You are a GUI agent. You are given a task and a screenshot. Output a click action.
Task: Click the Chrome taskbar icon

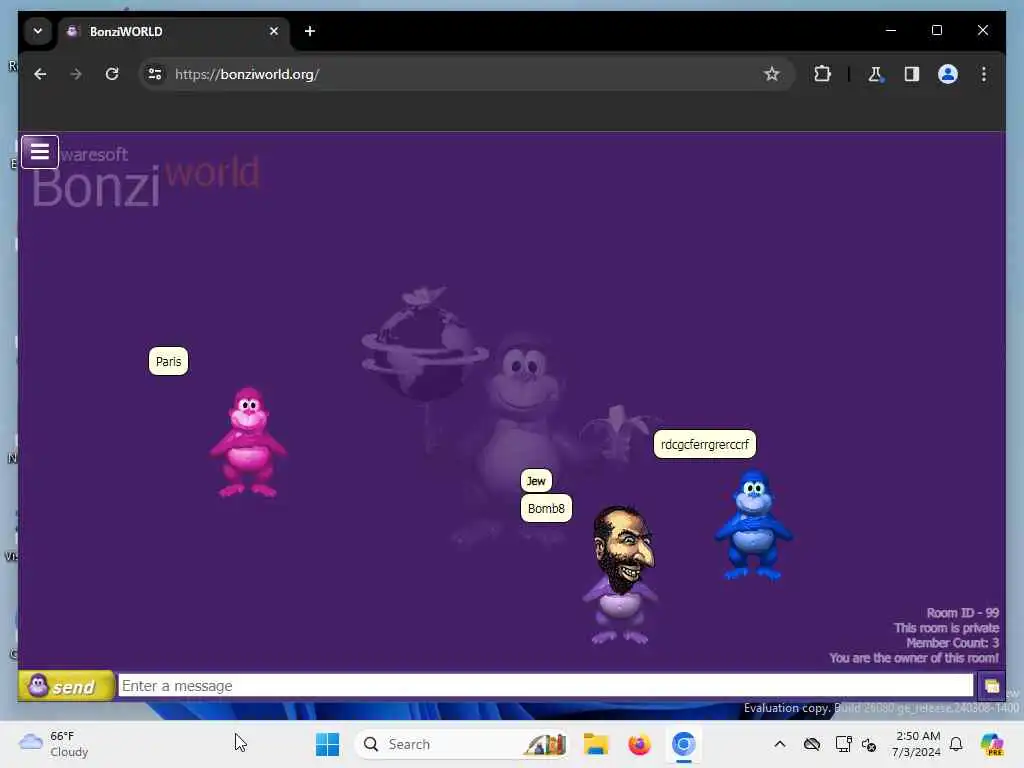tap(683, 744)
